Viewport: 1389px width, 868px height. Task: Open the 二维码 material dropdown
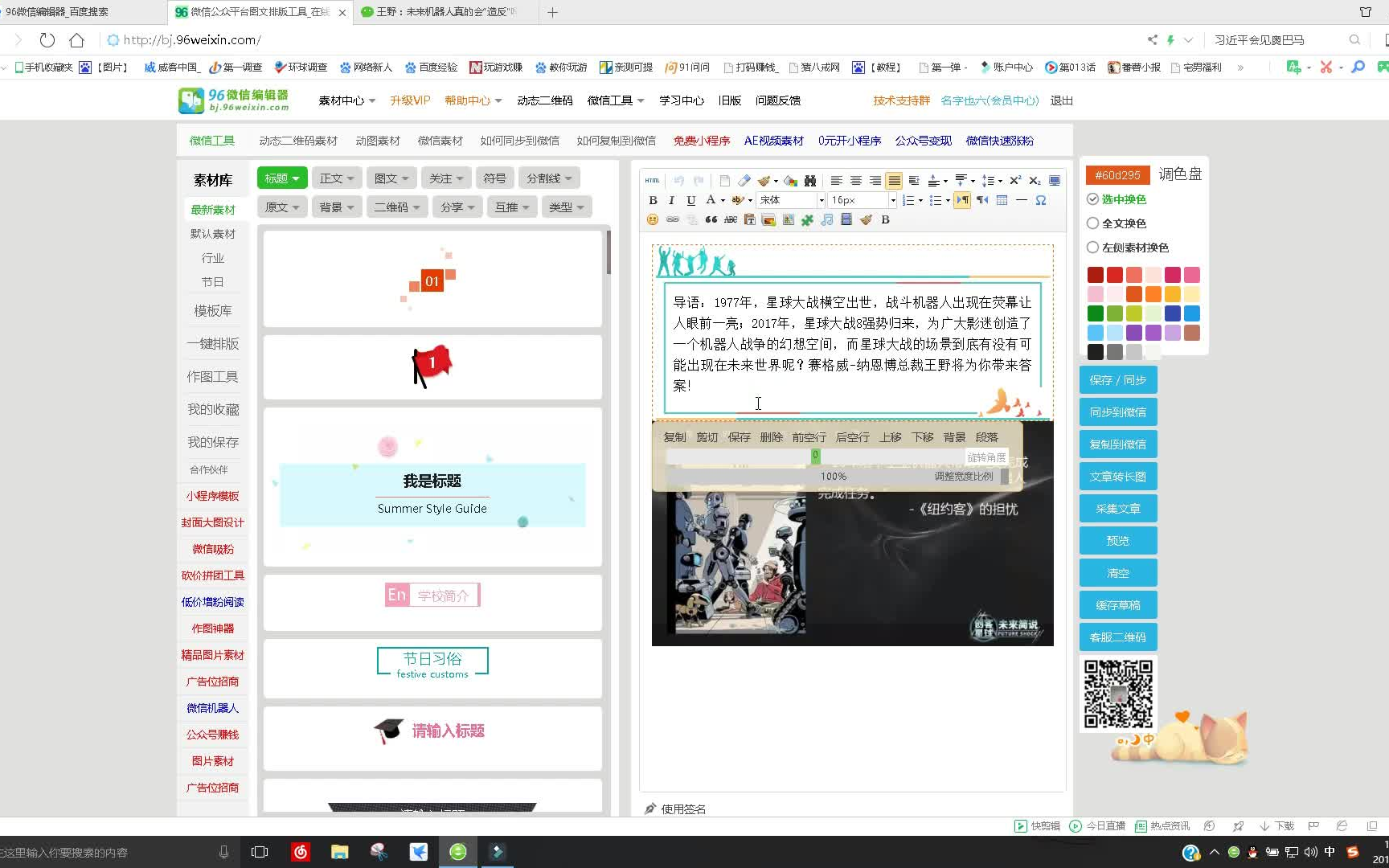[397, 207]
